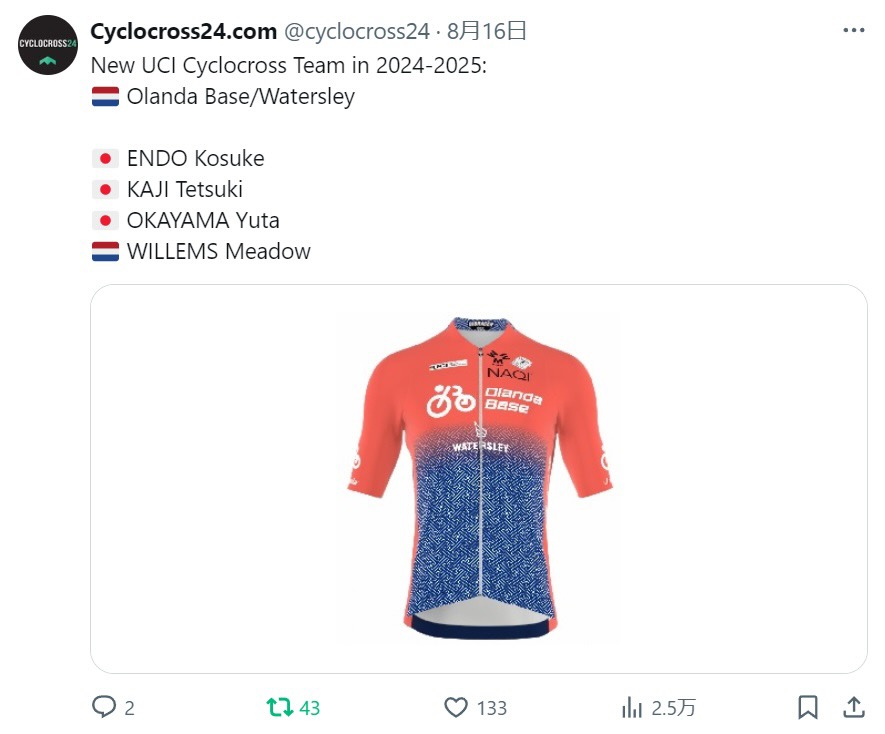This screenshot has height=734, width=885.
Task: Bookmark this tweet
Action: pyautogui.click(x=808, y=707)
